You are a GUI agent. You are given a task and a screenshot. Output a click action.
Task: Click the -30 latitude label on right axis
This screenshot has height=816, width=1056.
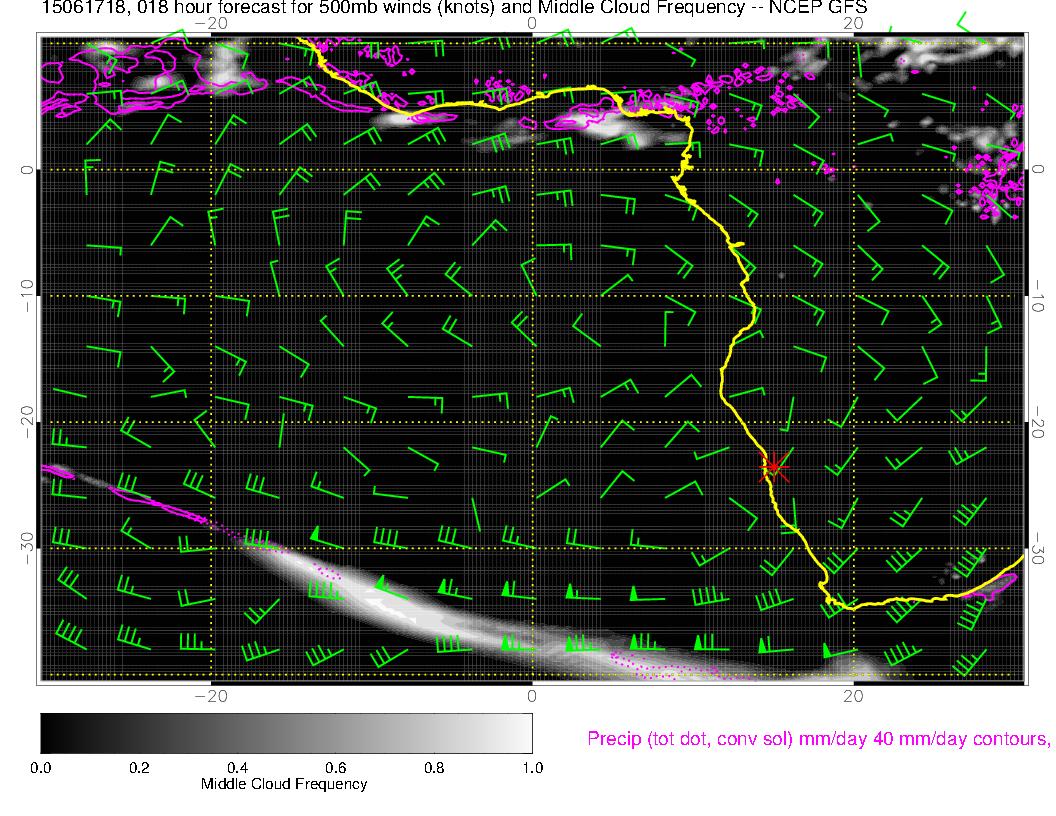point(1037,548)
